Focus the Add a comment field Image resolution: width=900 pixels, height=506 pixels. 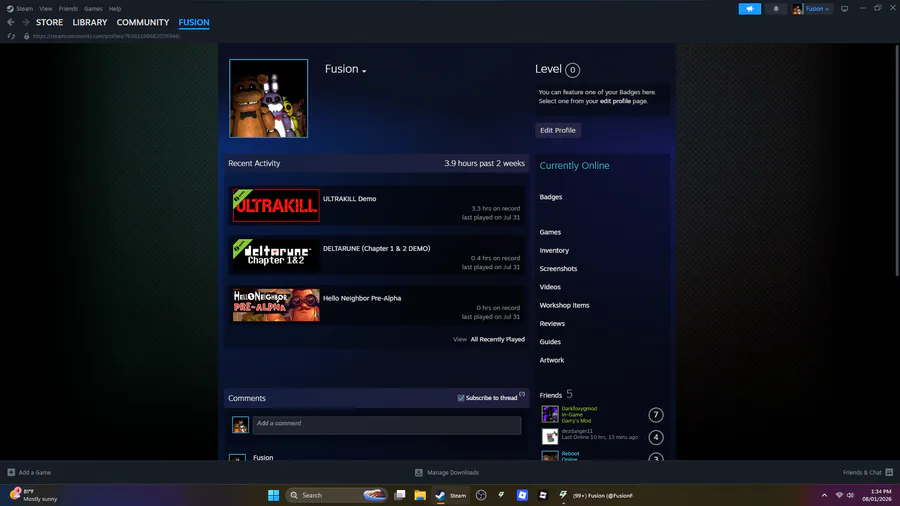(x=387, y=425)
